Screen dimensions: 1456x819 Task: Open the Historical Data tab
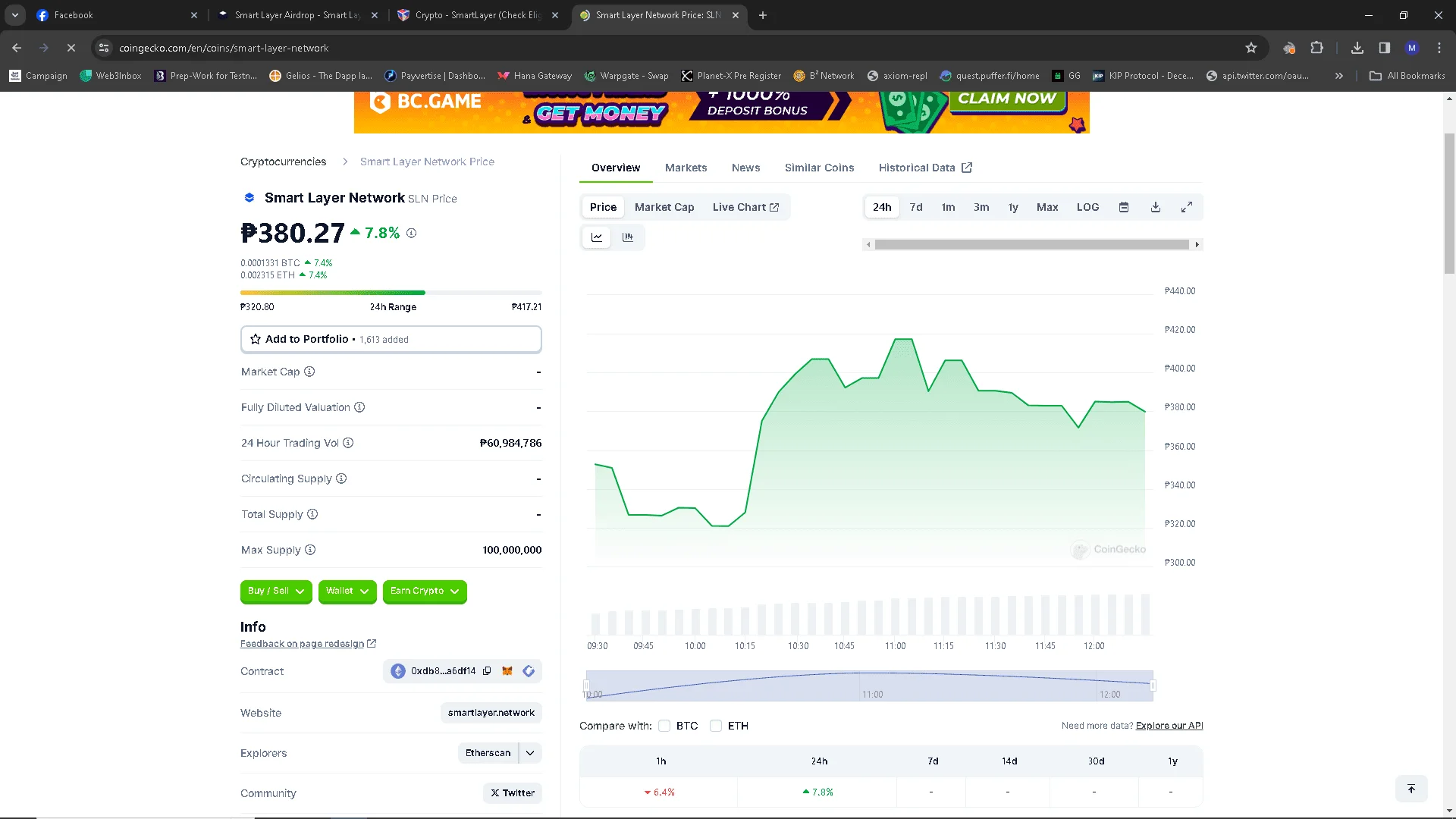[x=925, y=168]
